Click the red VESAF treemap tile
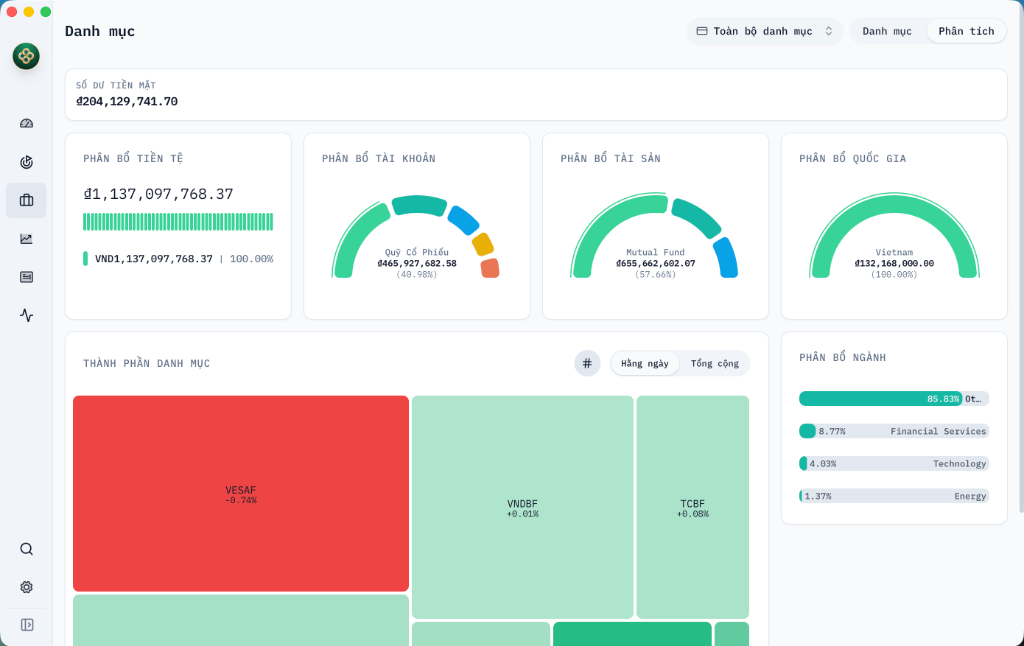This screenshot has height=646, width=1024. [241, 493]
